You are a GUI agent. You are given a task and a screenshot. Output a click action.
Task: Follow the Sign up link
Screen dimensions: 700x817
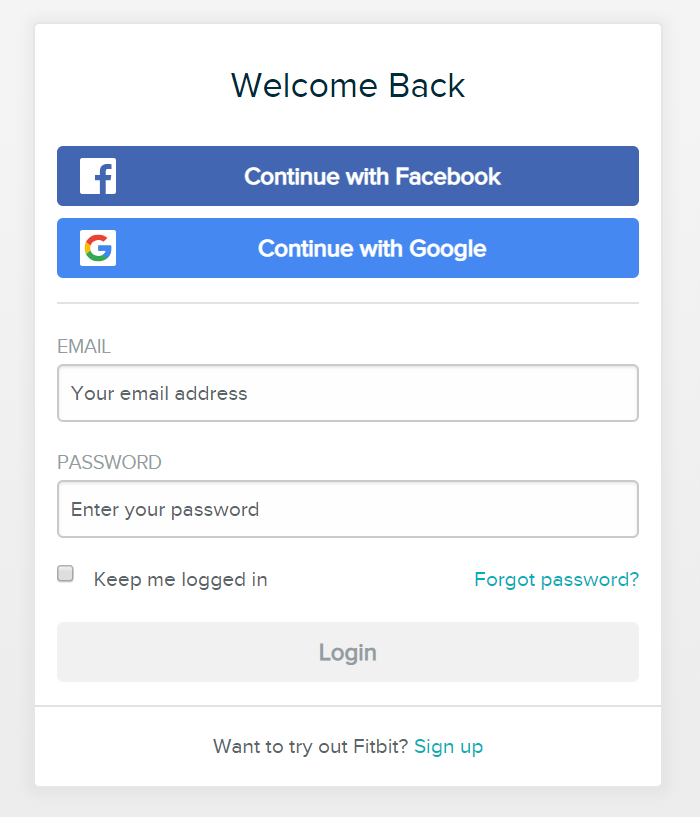(x=448, y=747)
